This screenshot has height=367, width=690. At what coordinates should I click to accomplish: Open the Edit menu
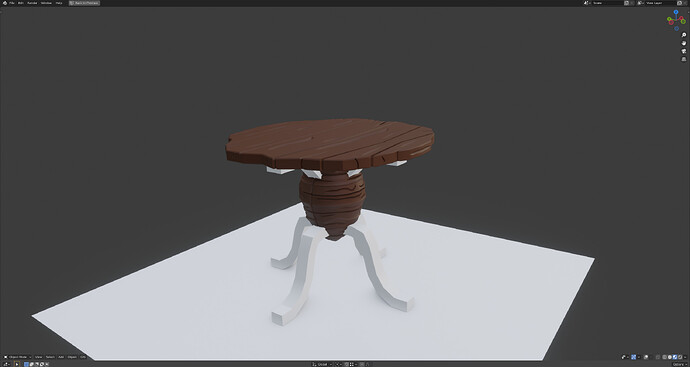(21, 3)
